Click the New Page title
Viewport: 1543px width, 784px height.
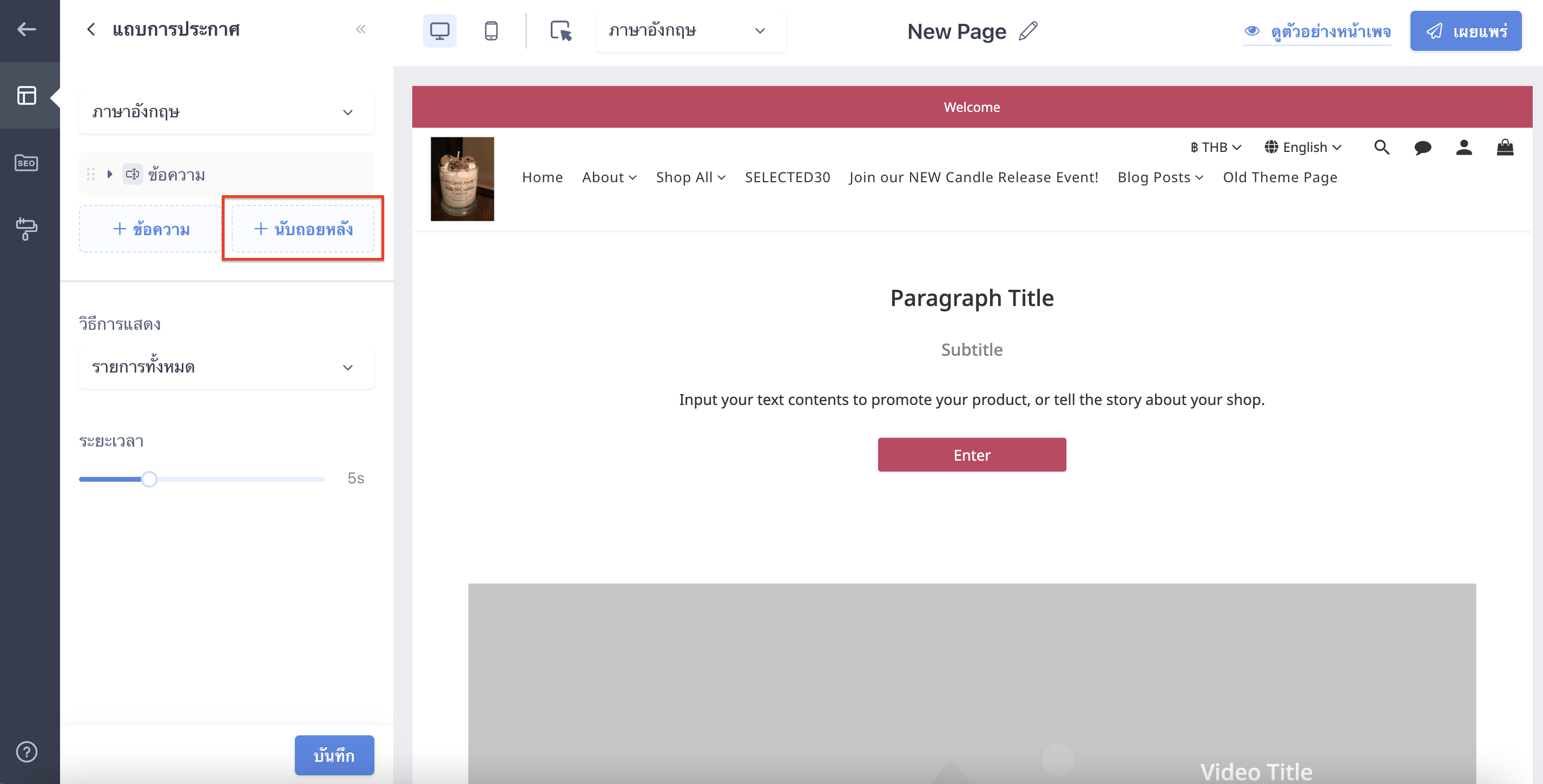point(956,31)
